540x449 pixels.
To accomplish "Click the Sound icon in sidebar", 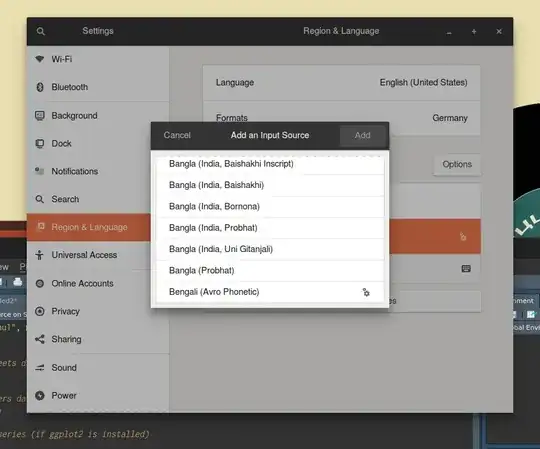I will point(40,367).
